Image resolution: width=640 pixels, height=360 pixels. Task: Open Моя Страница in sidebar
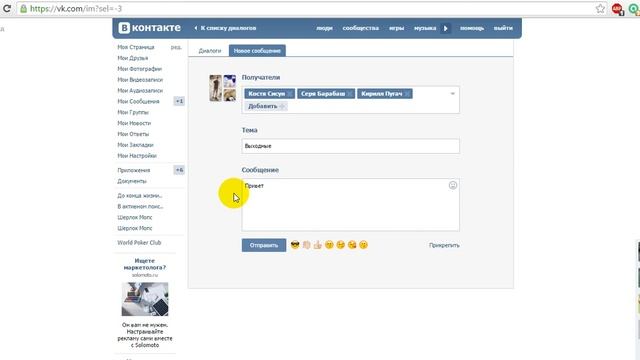pyautogui.click(x=136, y=47)
